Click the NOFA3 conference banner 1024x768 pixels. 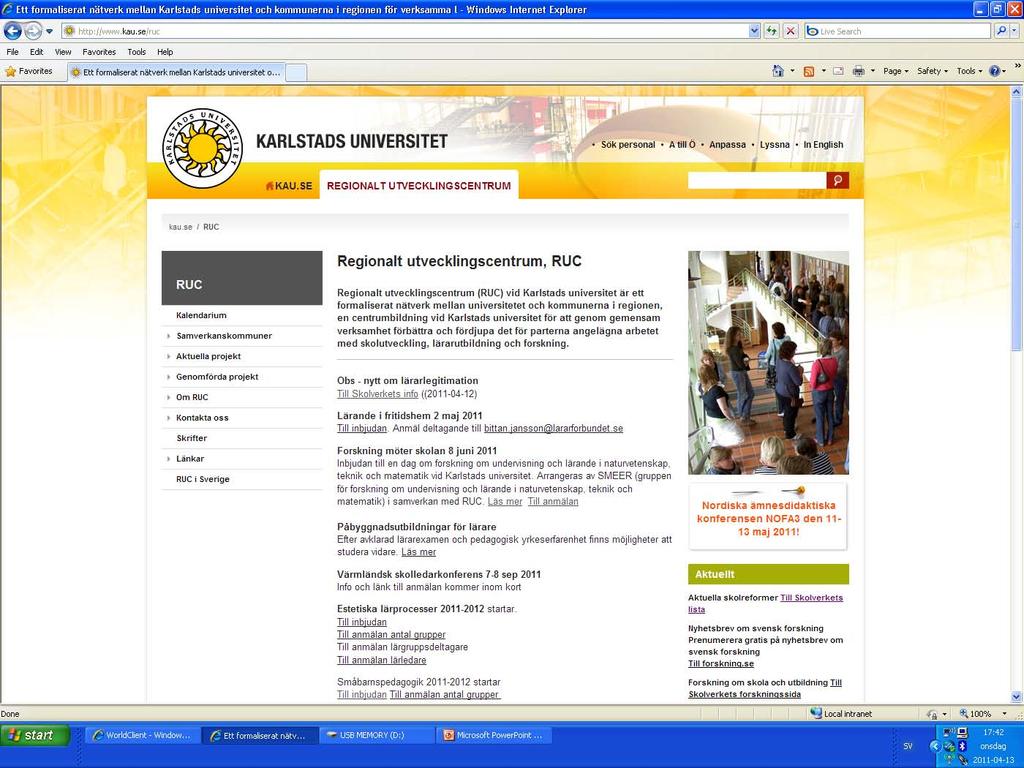tap(769, 517)
